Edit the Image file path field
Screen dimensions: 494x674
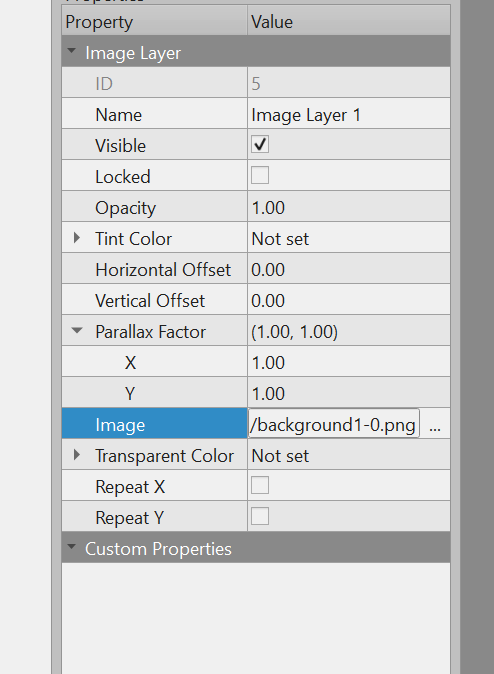pyautogui.click(x=334, y=424)
